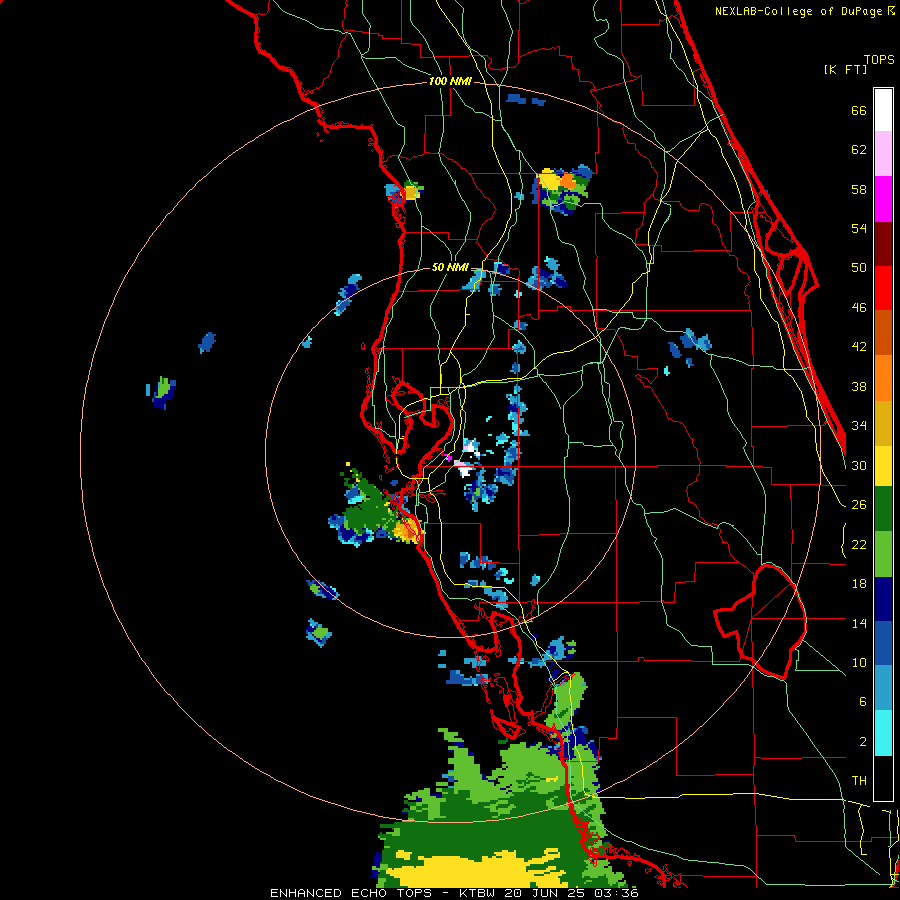Click the 22 legend value
The width and height of the screenshot is (900, 900).
(x=859, y=544)
